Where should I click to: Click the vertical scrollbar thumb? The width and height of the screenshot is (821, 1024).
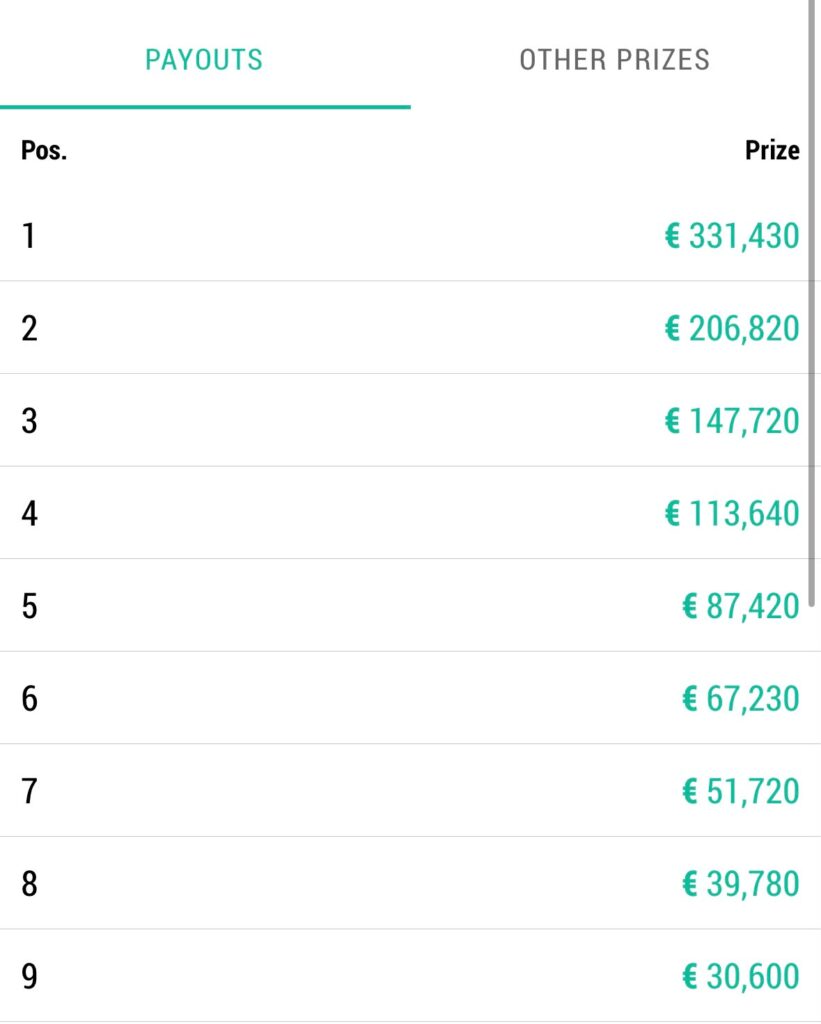pos(811,304)
